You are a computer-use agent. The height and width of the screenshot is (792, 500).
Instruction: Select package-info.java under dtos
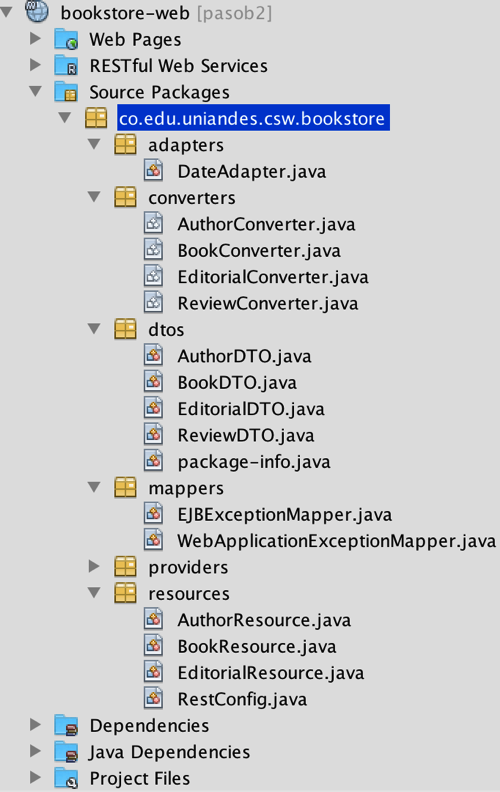click(x=254, y=462)
